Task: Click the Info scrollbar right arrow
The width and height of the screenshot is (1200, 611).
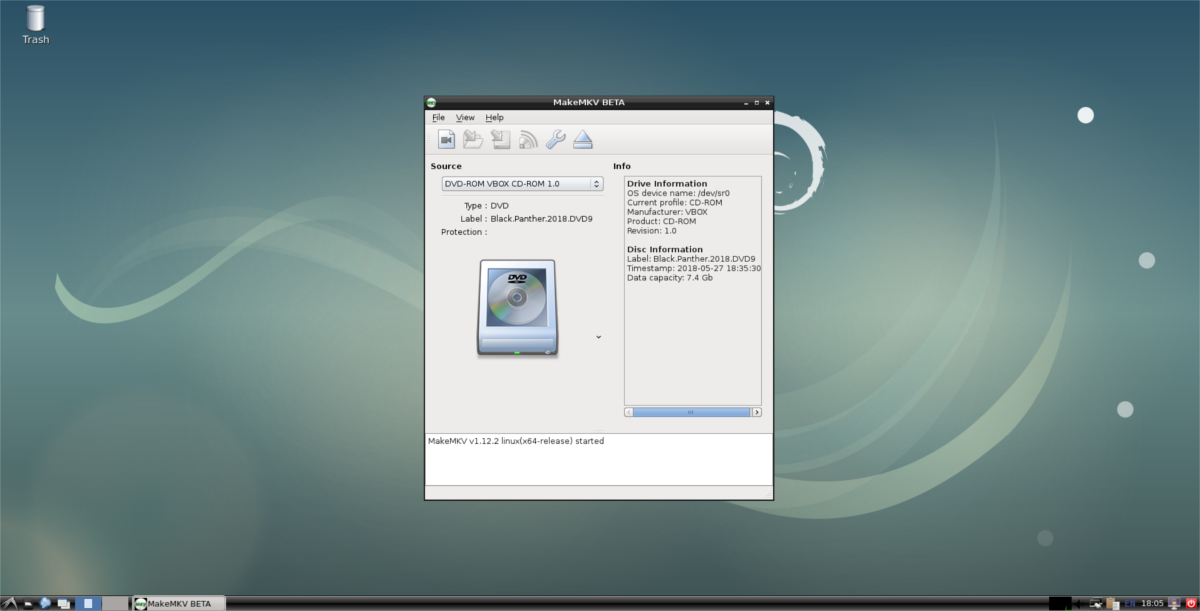Action: pos(756,412)
